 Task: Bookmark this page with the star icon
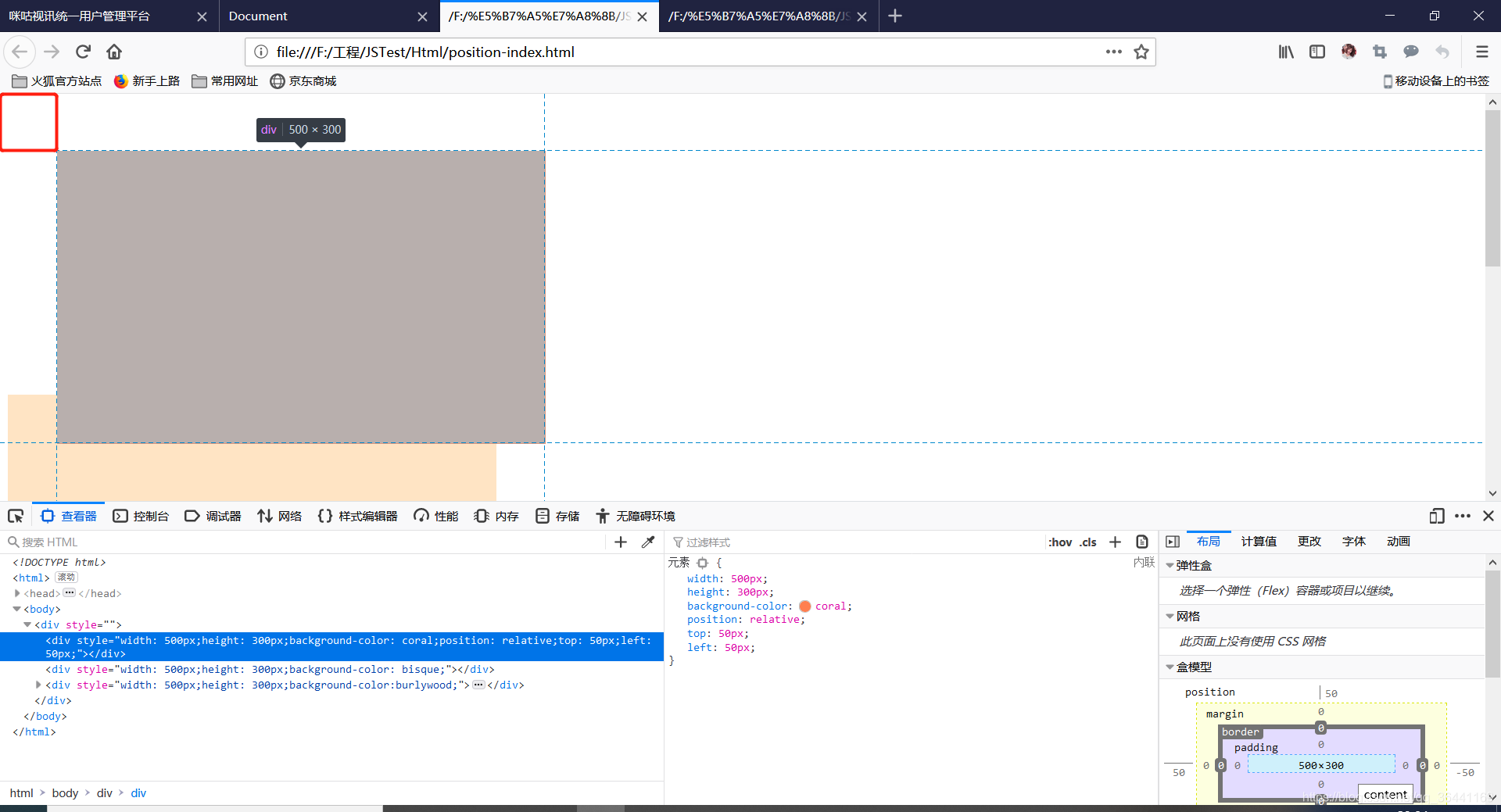click(x=1141, y=52)
